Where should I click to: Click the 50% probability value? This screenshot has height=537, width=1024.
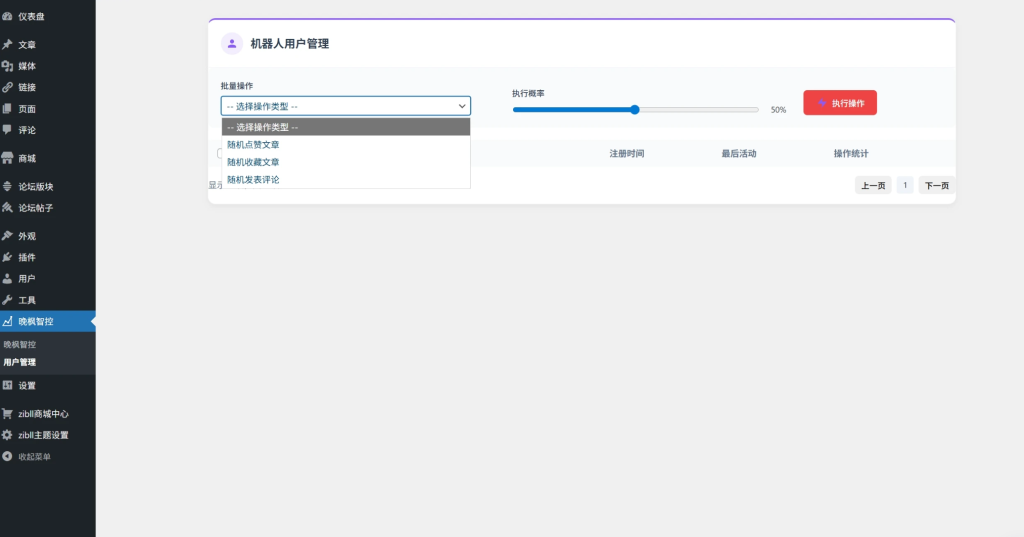coord(778,110)
